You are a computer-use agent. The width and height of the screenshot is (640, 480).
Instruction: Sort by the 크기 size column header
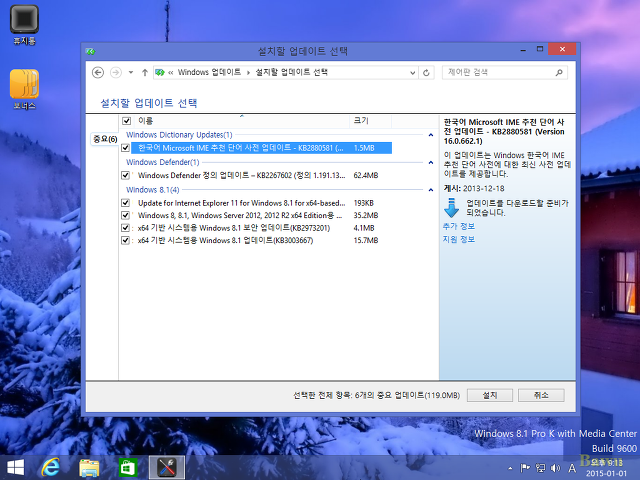pos(361,120)
